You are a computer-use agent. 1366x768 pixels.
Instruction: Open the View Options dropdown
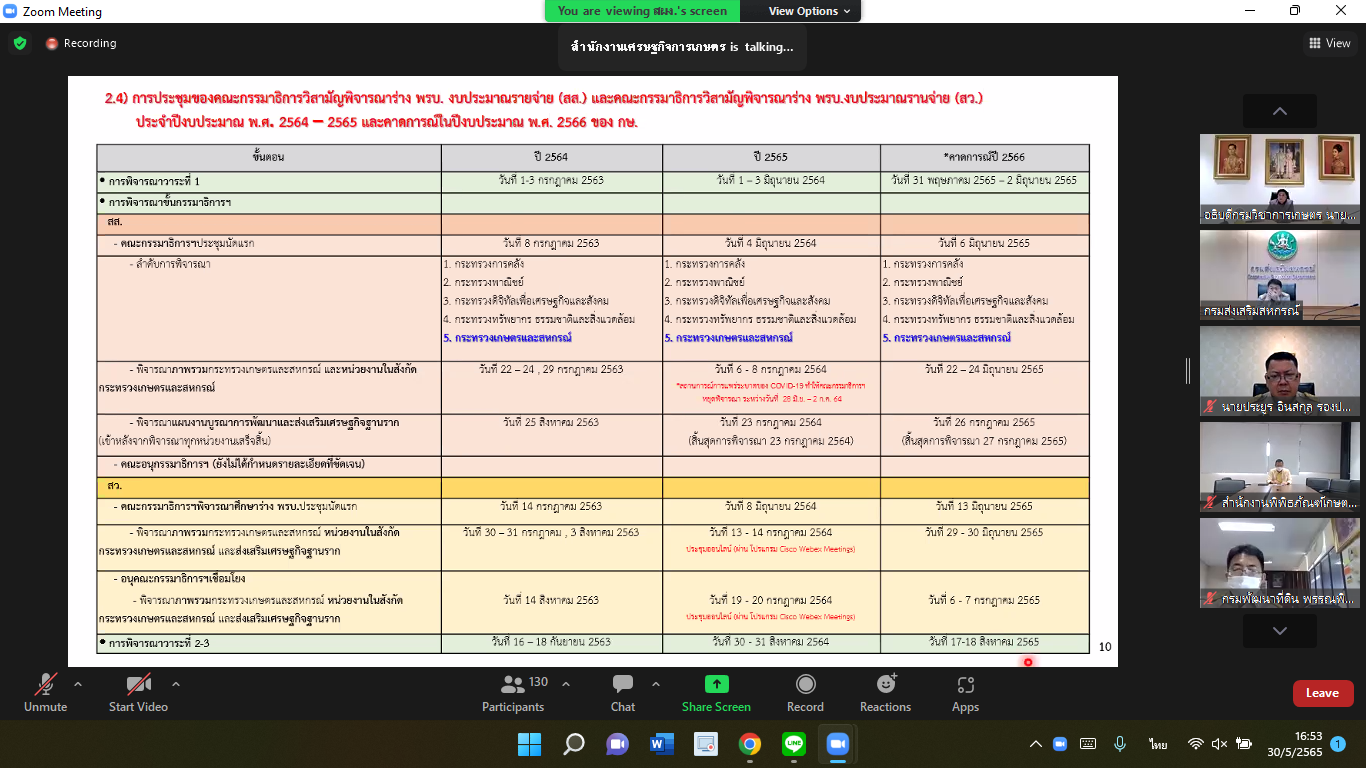click(809, 11)
